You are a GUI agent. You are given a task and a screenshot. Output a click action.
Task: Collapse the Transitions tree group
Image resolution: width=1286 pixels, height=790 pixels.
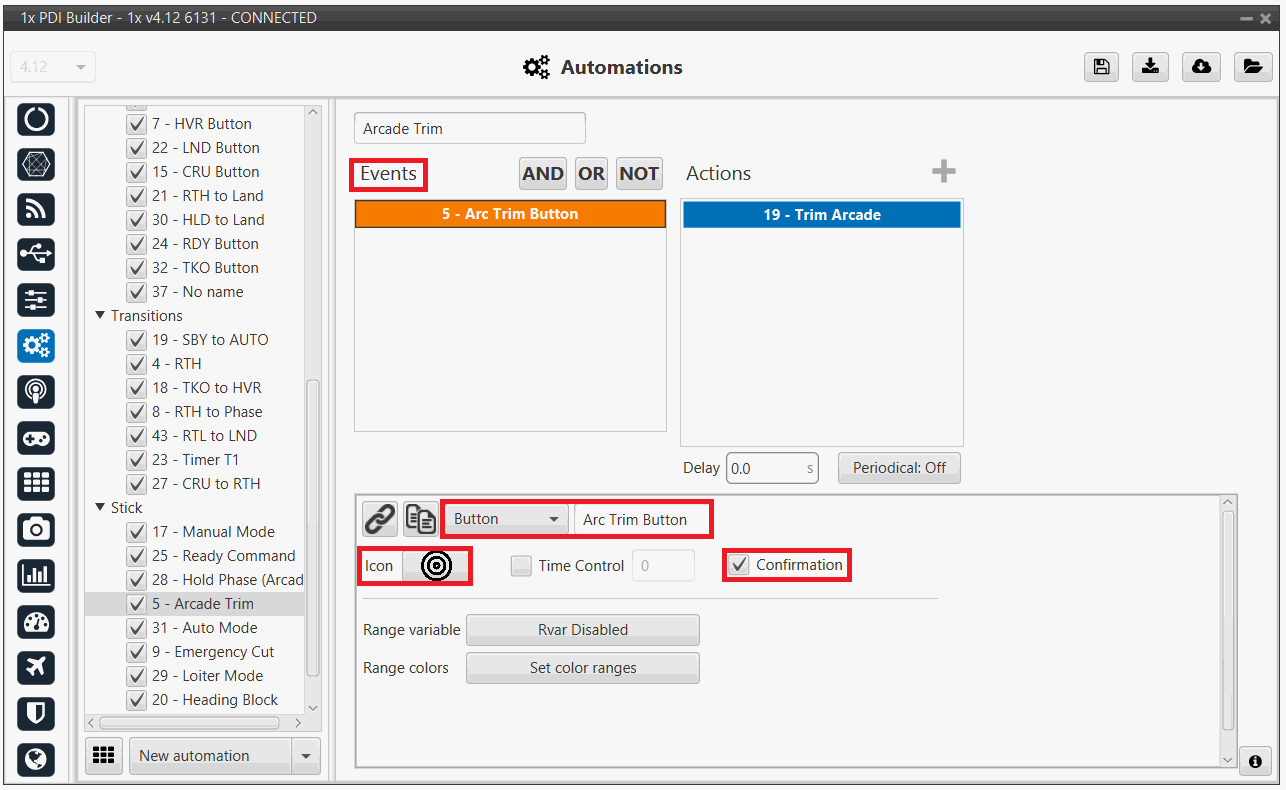point(100,316)
